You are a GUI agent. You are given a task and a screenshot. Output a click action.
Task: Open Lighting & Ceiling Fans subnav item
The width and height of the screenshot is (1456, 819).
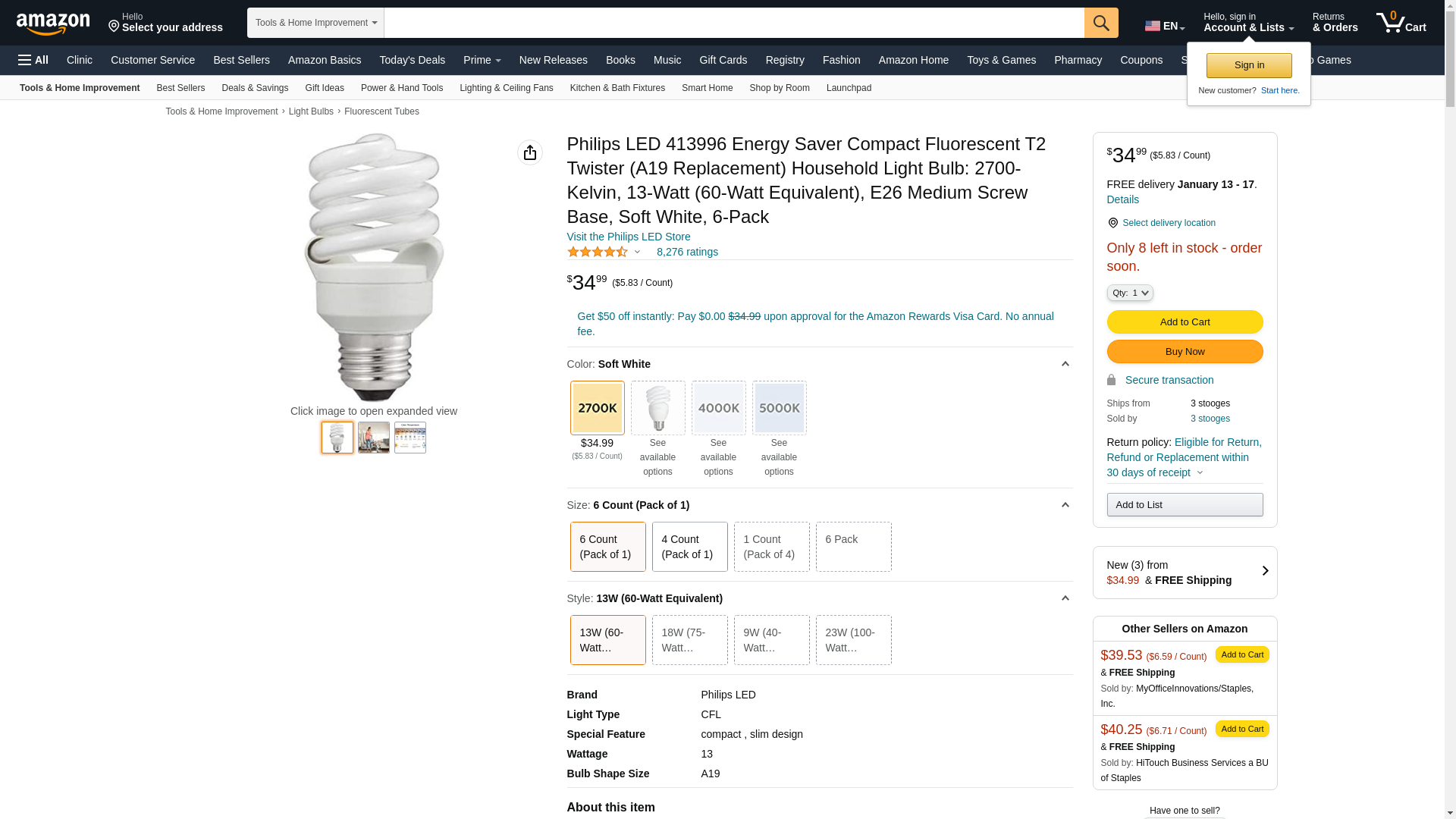(x=506, y=88)
